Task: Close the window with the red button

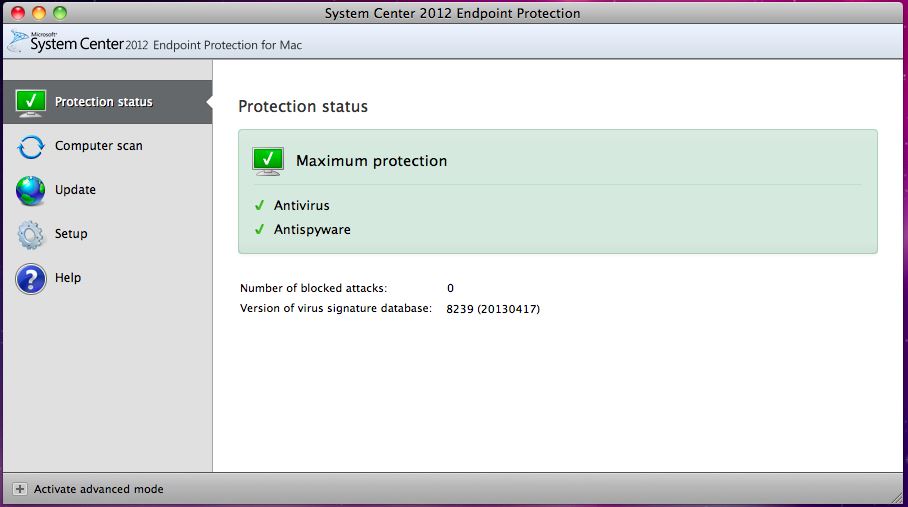Action: click(18, 13)
